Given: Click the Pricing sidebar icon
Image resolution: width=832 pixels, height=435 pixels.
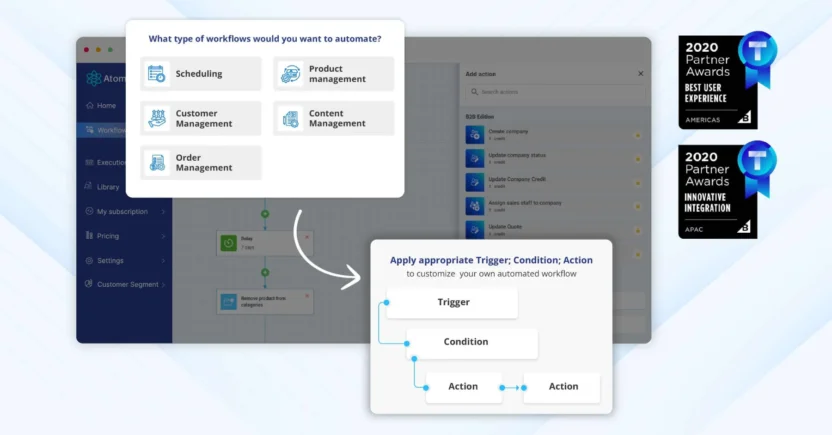Looking at the screenshot, I should coord(89,236).
